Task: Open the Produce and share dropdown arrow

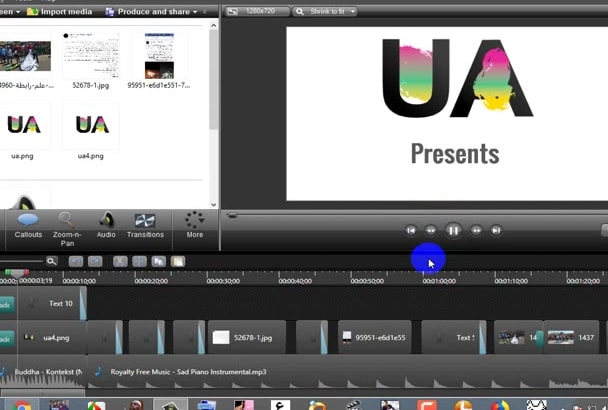Action: [x=195, y=12]
